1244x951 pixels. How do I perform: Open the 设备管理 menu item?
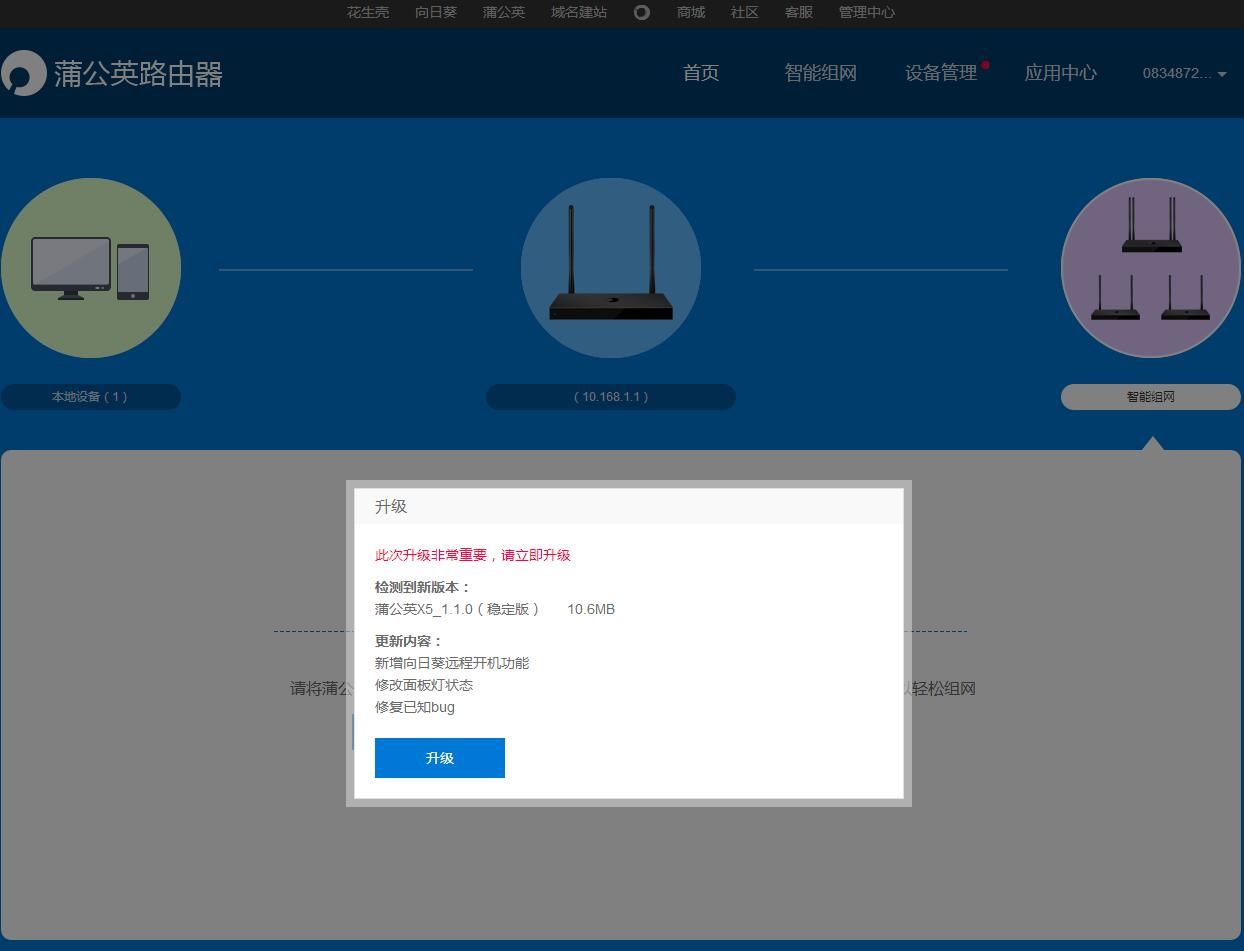[941, 73]
